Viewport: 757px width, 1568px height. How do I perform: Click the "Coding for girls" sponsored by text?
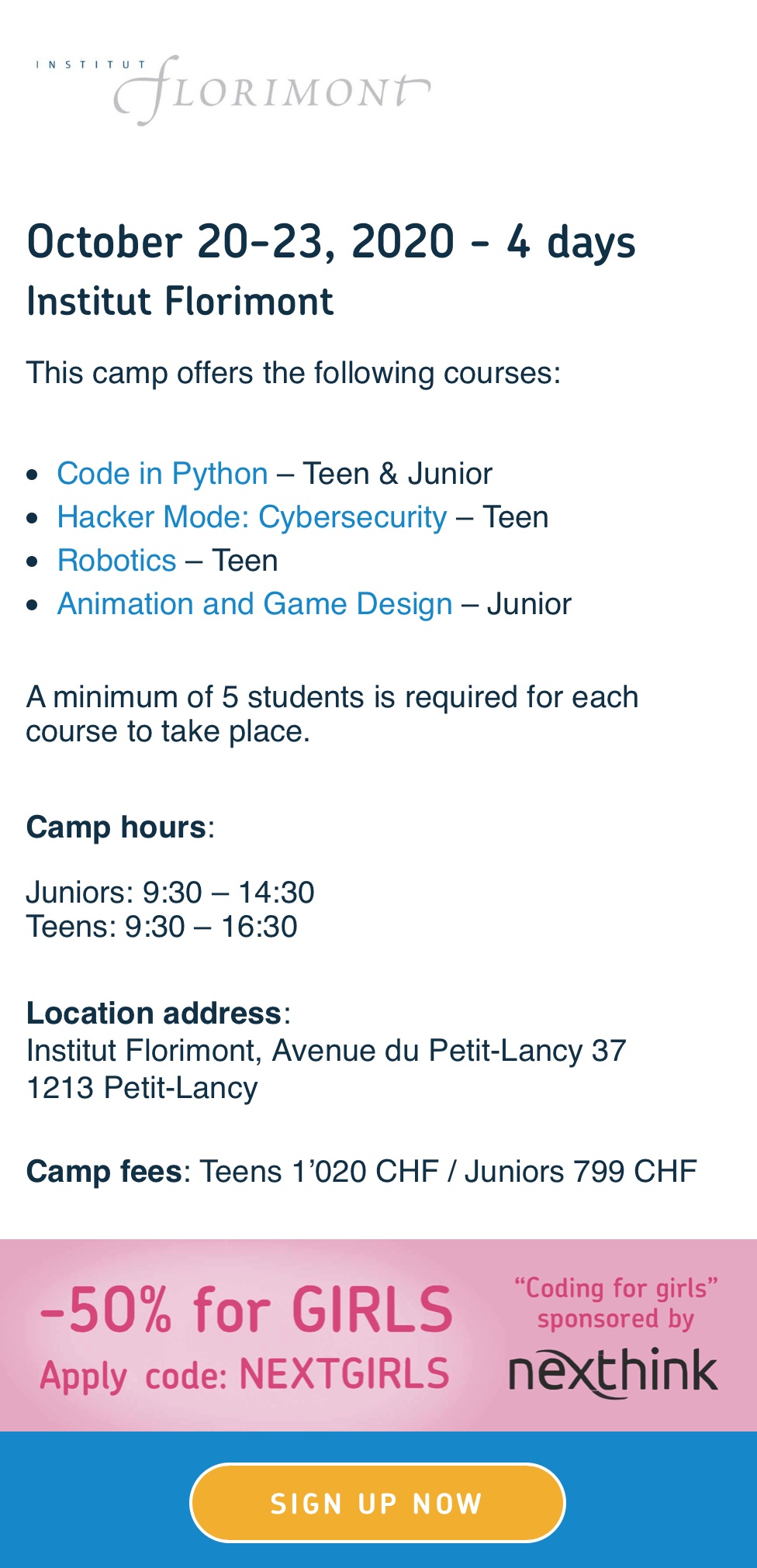[616, 1303]
